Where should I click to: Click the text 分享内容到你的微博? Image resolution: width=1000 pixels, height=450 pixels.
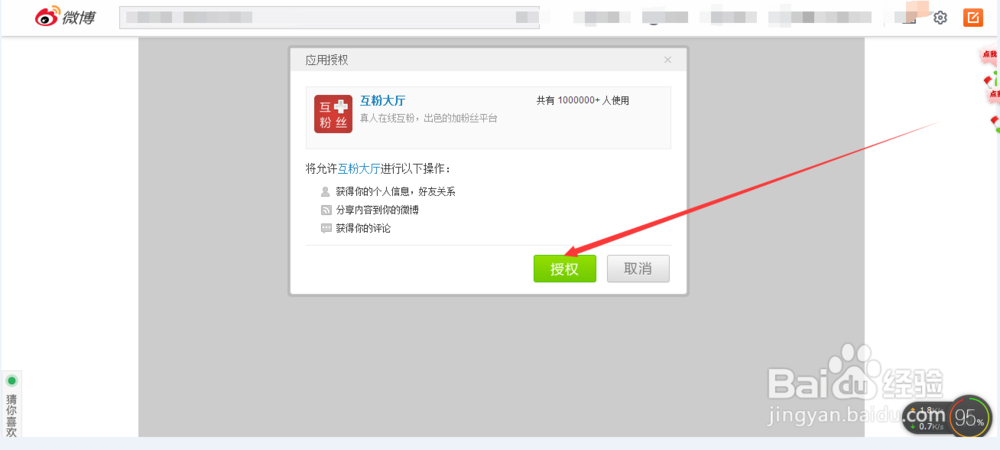[378, 210]
